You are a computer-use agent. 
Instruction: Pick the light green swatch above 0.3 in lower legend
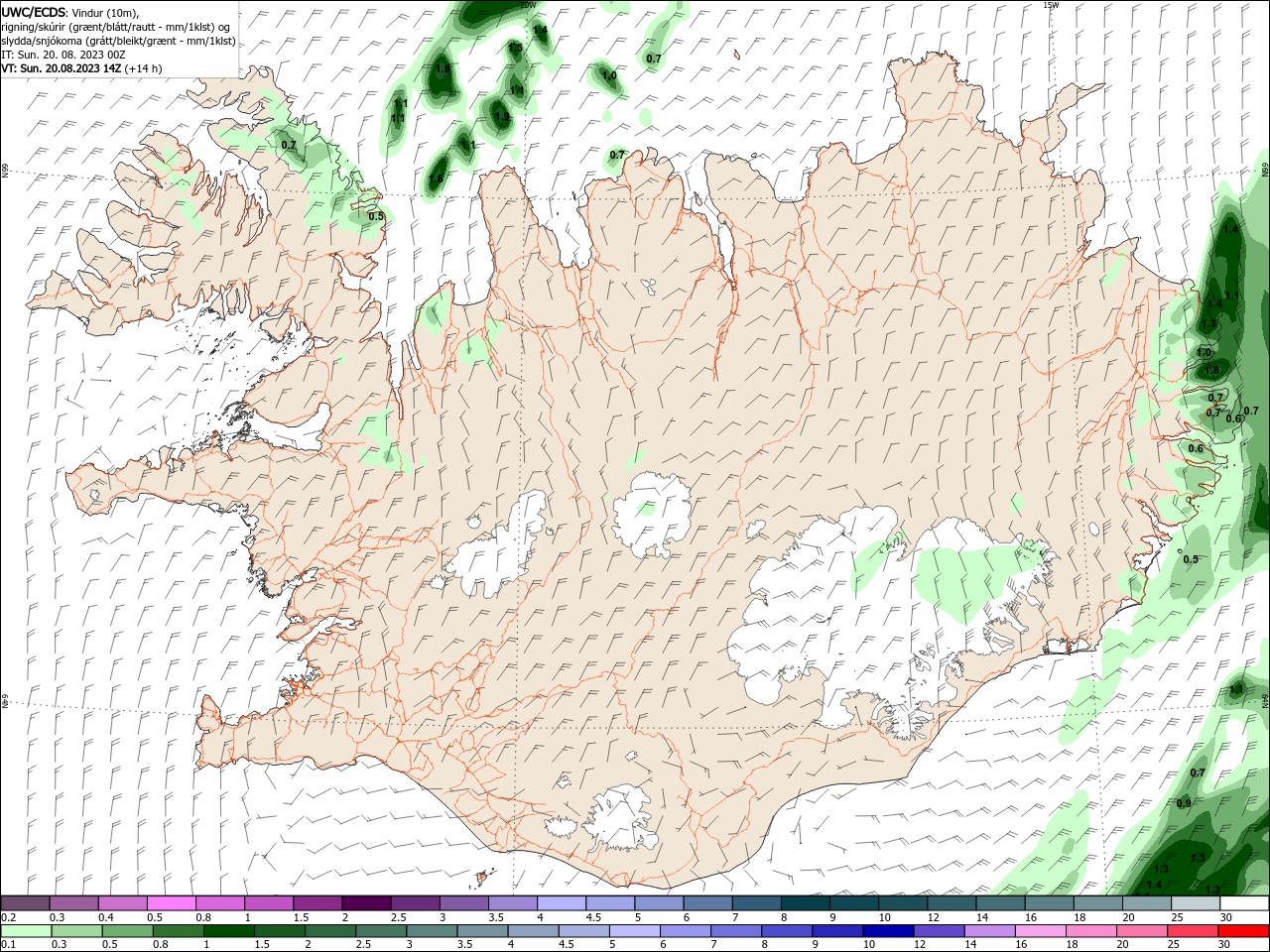click(x=76, y=930)
